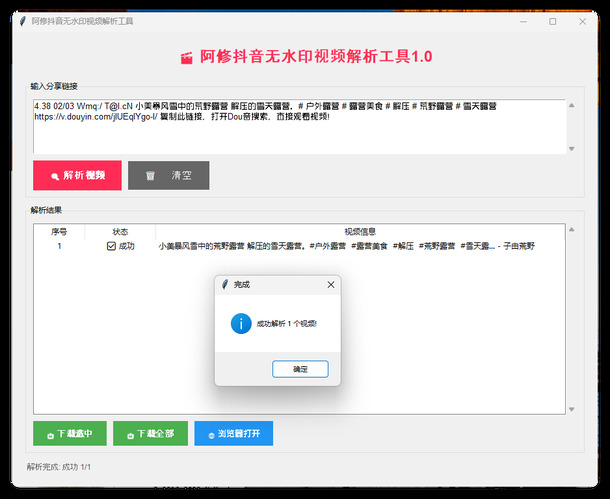Viewport: 610px width, 499px height.
Task: Toggle the 成功 checkbox in row 1
Action: coord(111,246)
